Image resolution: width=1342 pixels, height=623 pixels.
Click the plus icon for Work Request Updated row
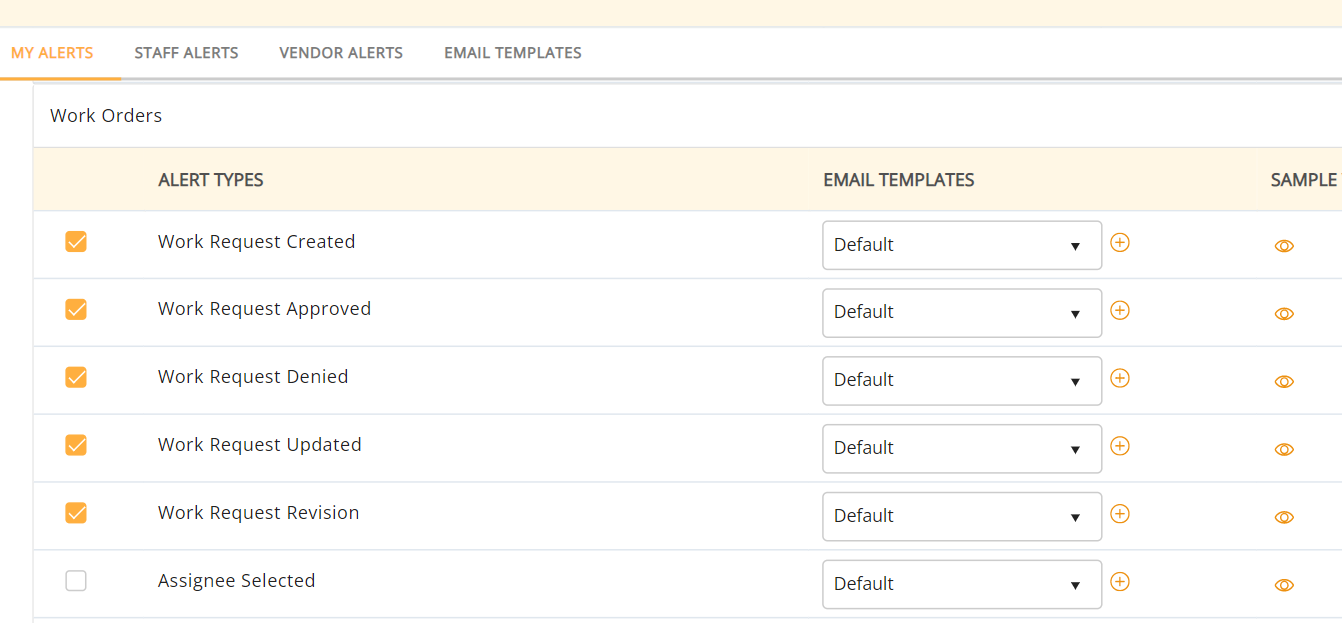tap(1120, 446)
